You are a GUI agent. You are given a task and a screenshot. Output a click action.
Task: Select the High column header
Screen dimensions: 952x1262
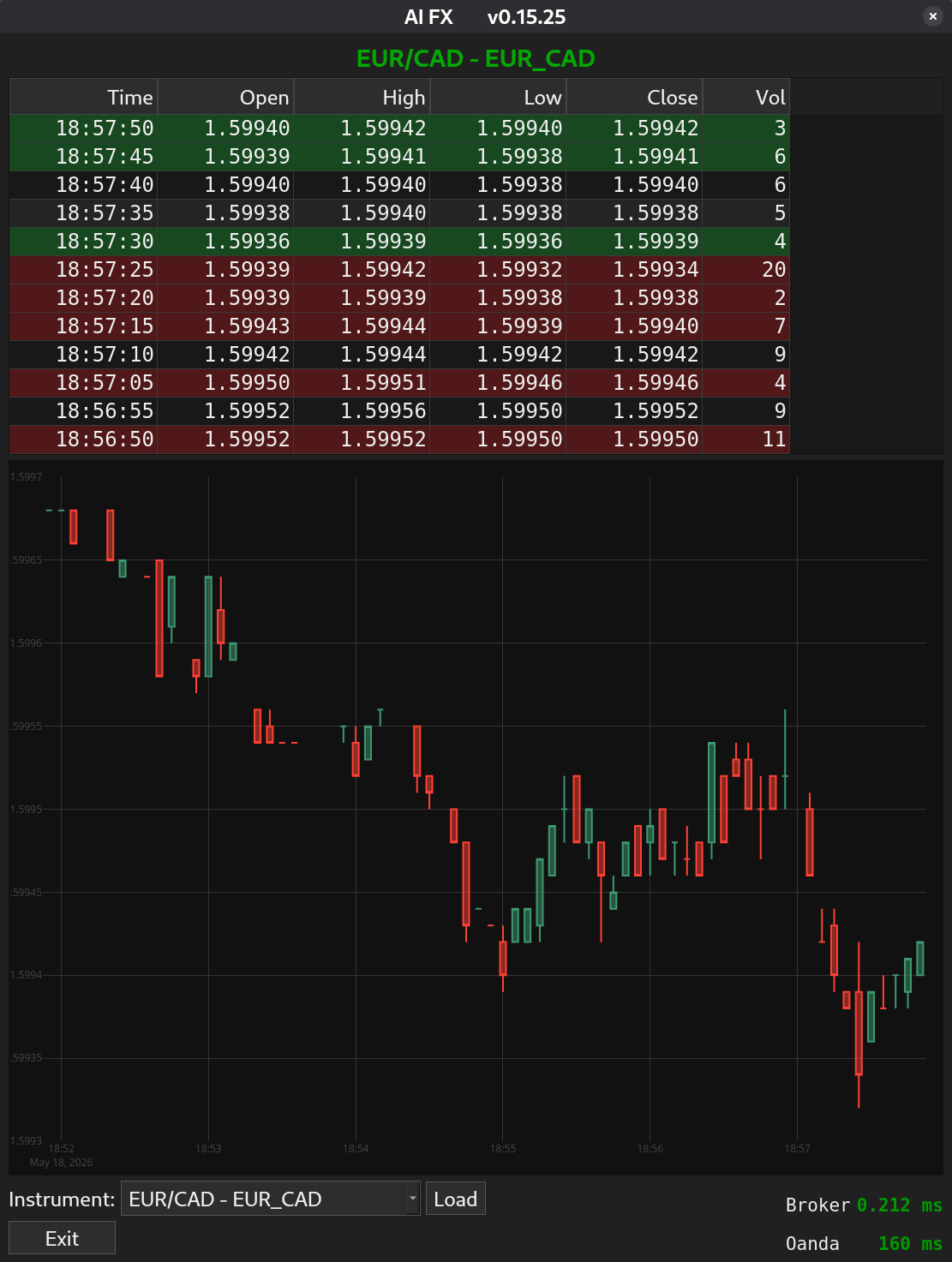362,97
